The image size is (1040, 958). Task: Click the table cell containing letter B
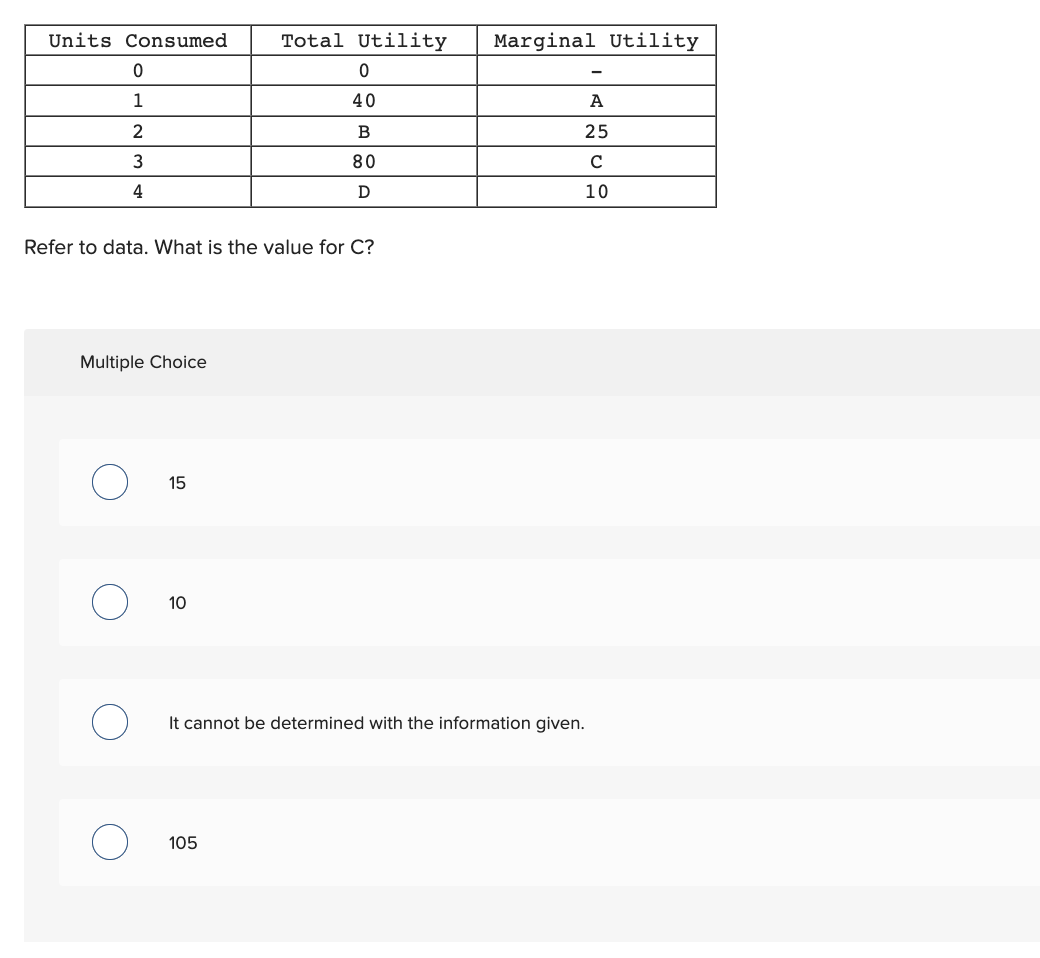(362, 131)
